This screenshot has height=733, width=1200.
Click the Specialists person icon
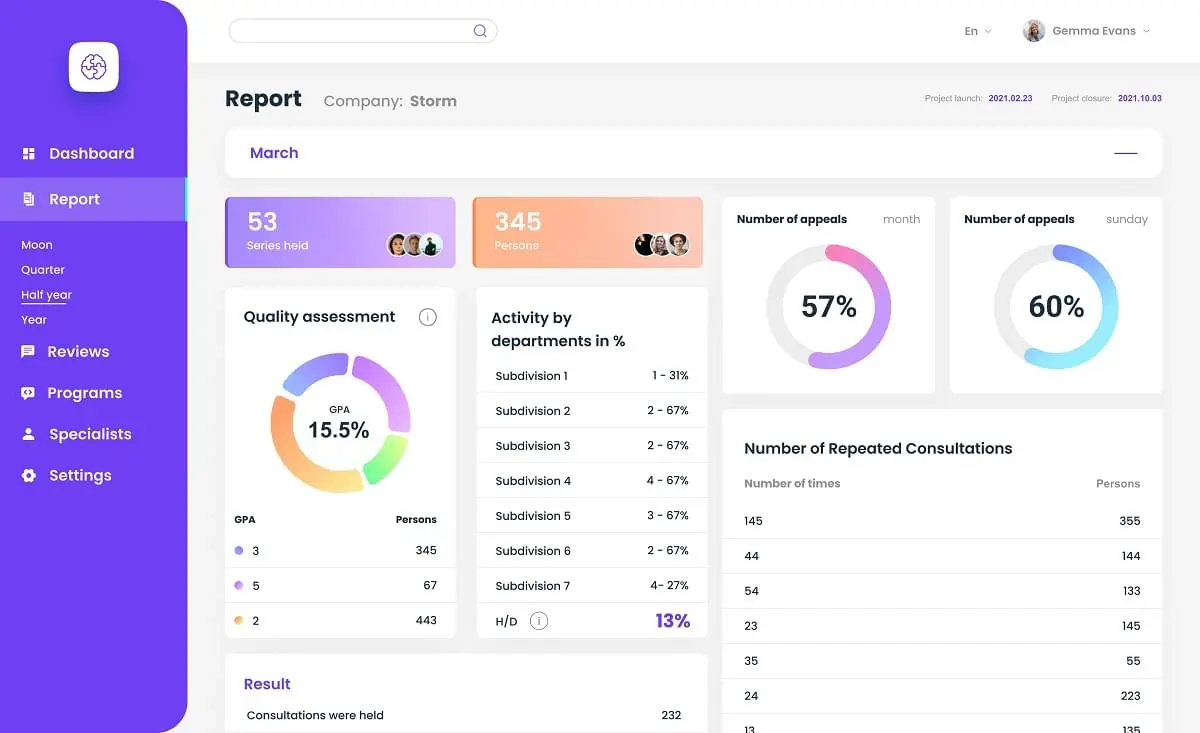coord(28,434)
